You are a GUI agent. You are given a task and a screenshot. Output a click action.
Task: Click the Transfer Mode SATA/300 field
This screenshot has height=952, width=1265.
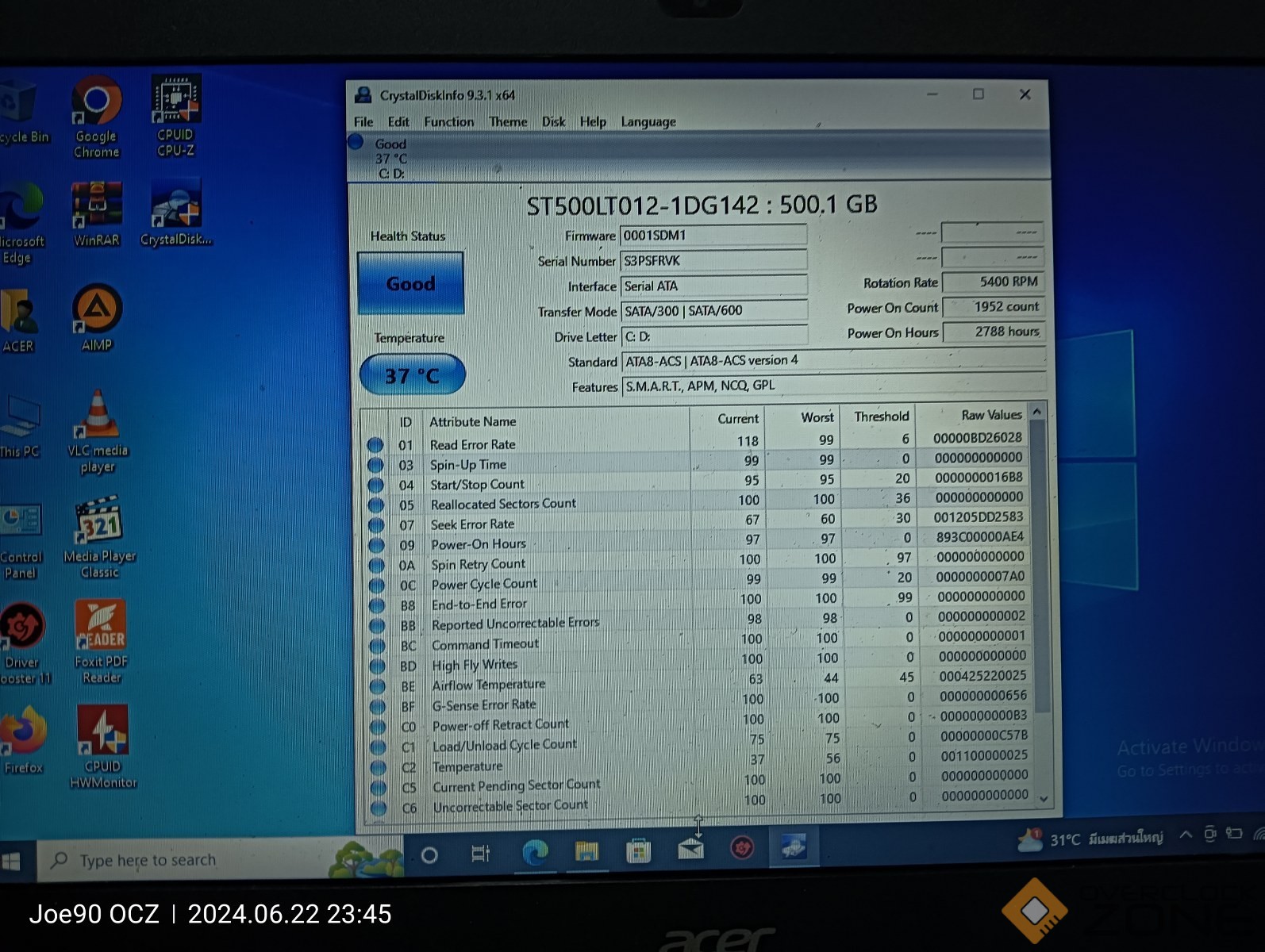(713, 311)
